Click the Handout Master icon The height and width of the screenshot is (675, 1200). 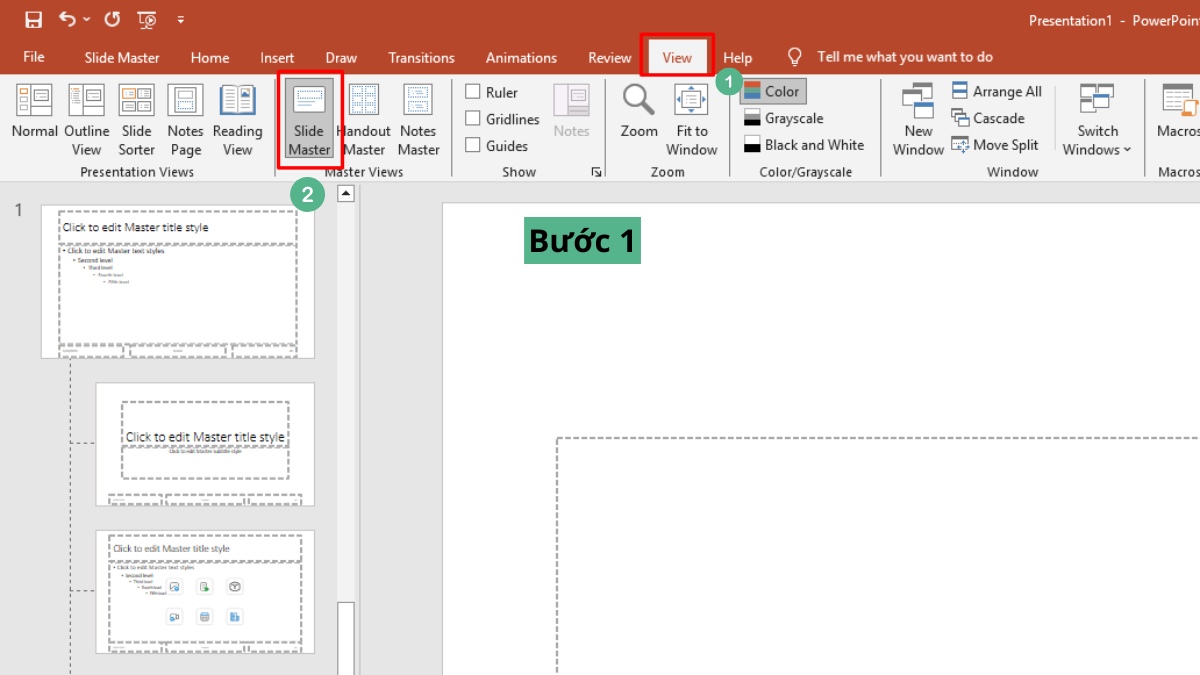pos(364,120)
